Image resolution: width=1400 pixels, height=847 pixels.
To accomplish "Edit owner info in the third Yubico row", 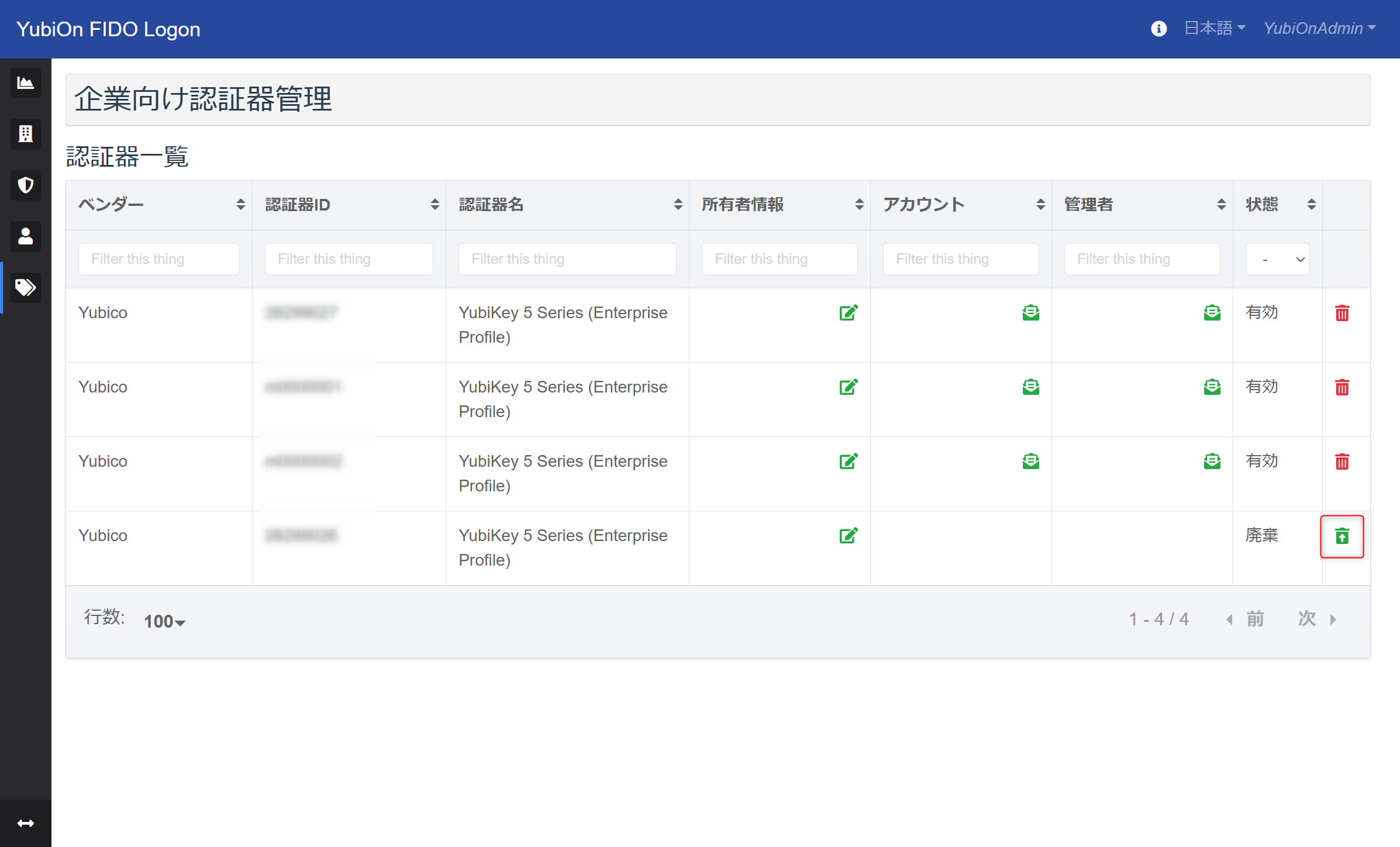I will coord(848,461).
